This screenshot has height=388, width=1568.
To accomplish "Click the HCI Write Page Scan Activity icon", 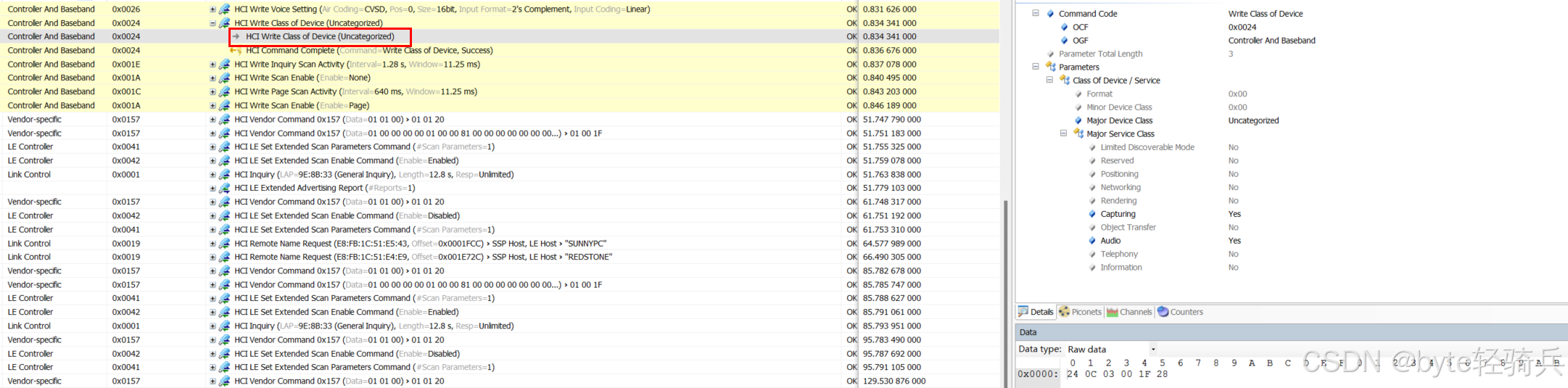I will click(224, 92).
